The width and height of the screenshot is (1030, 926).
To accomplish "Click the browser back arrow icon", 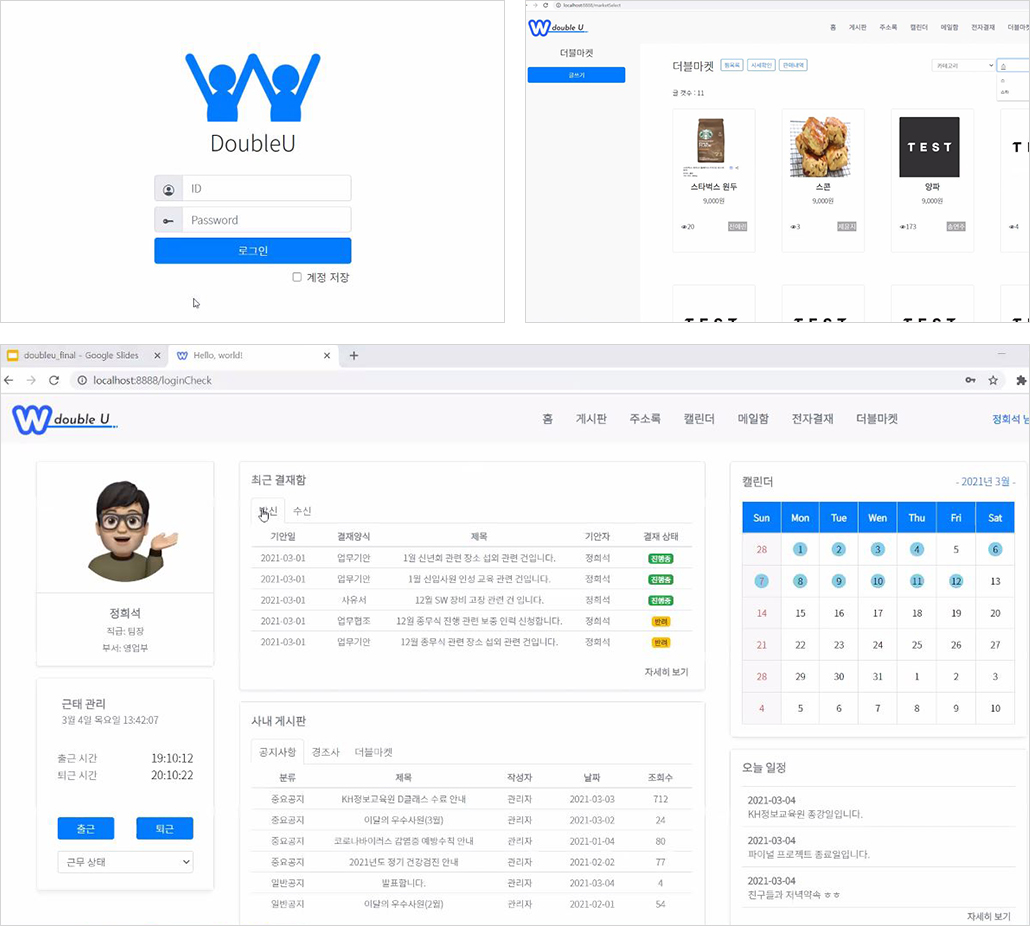I will click(9, 380).
